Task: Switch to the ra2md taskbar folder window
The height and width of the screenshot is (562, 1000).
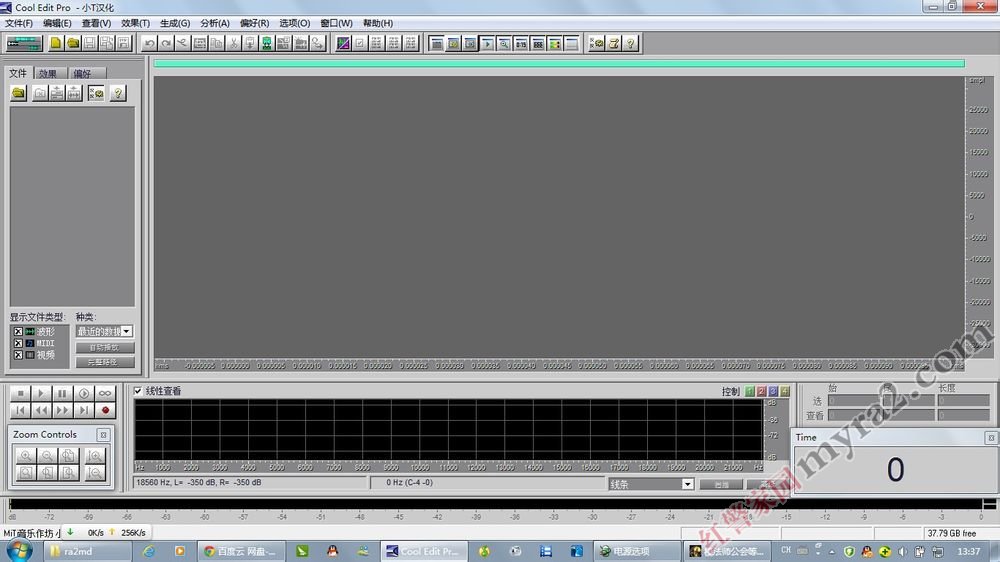Action: (x=88, y=551)
